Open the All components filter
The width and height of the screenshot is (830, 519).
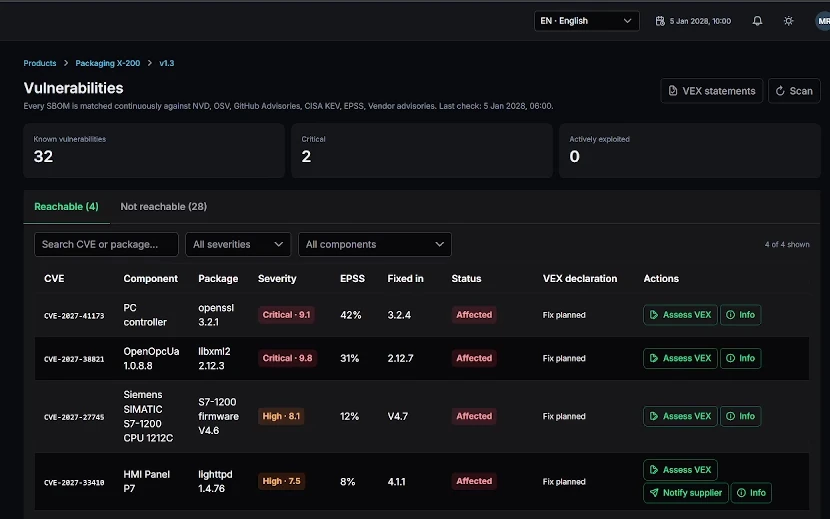click(x=375, y=244)
